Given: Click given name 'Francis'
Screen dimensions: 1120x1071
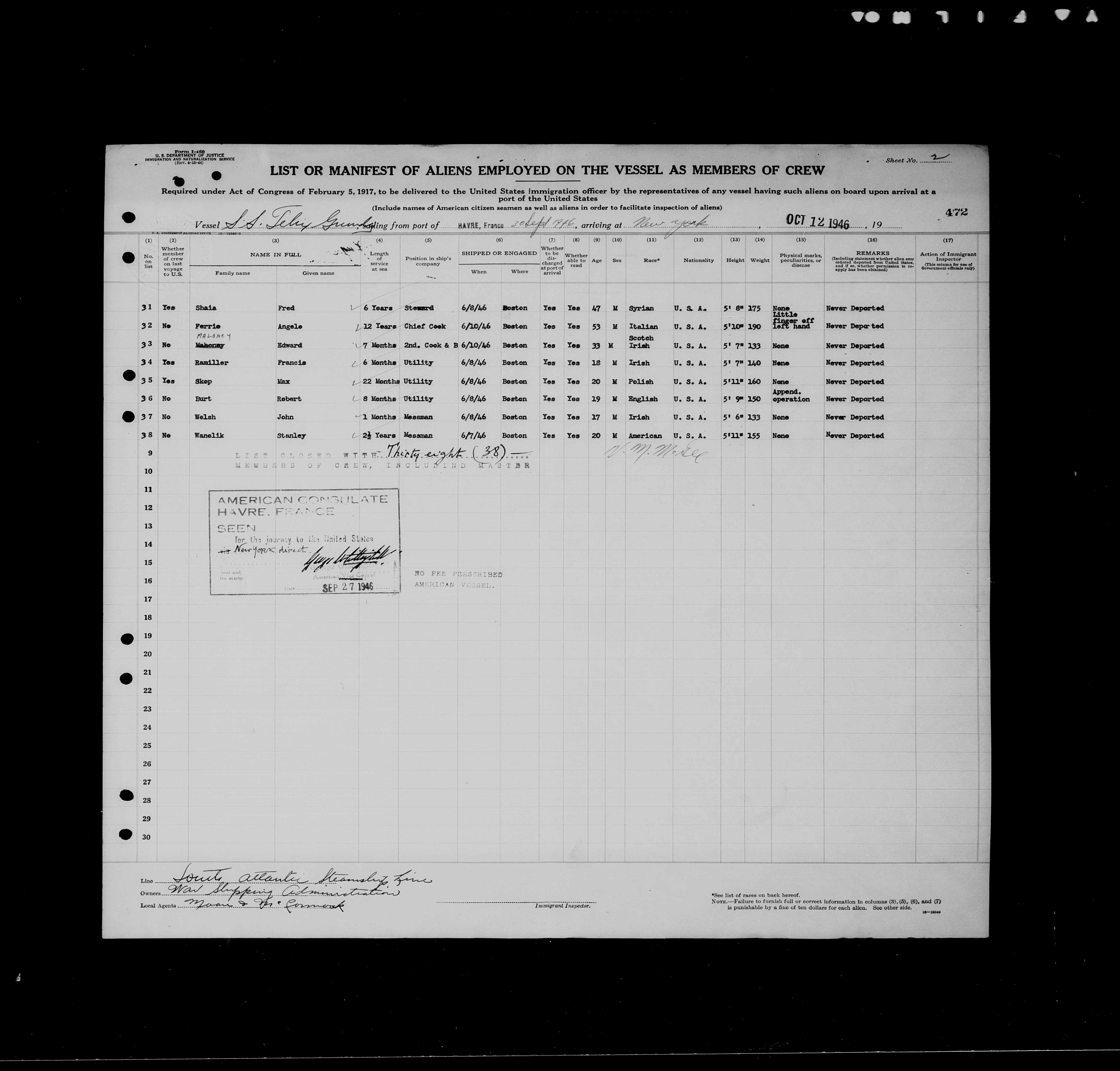Looking at the screenshot, I should point(292,363).
